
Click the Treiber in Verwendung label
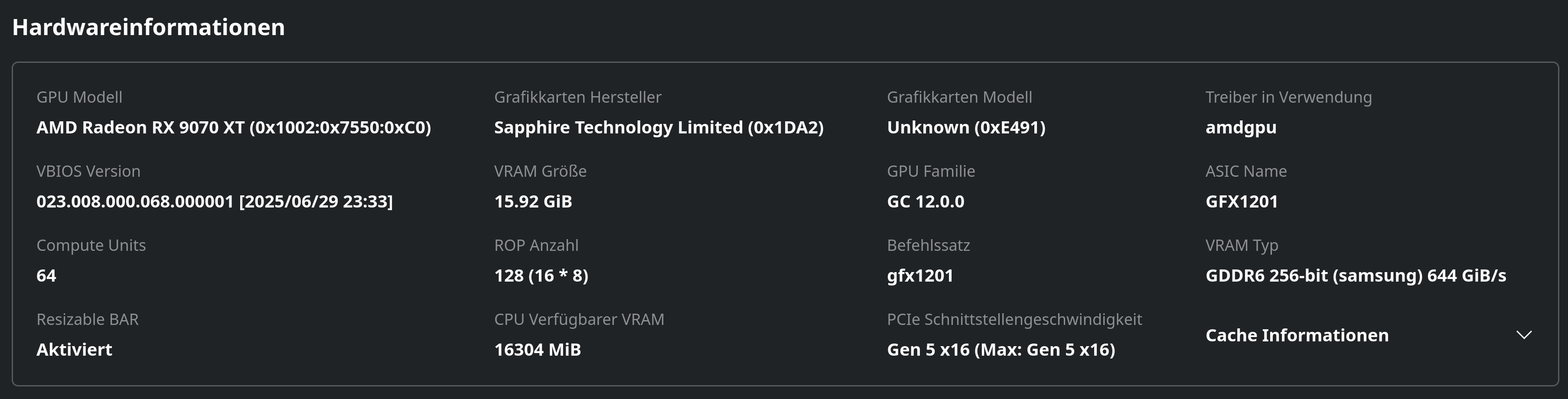point(1288,97)
